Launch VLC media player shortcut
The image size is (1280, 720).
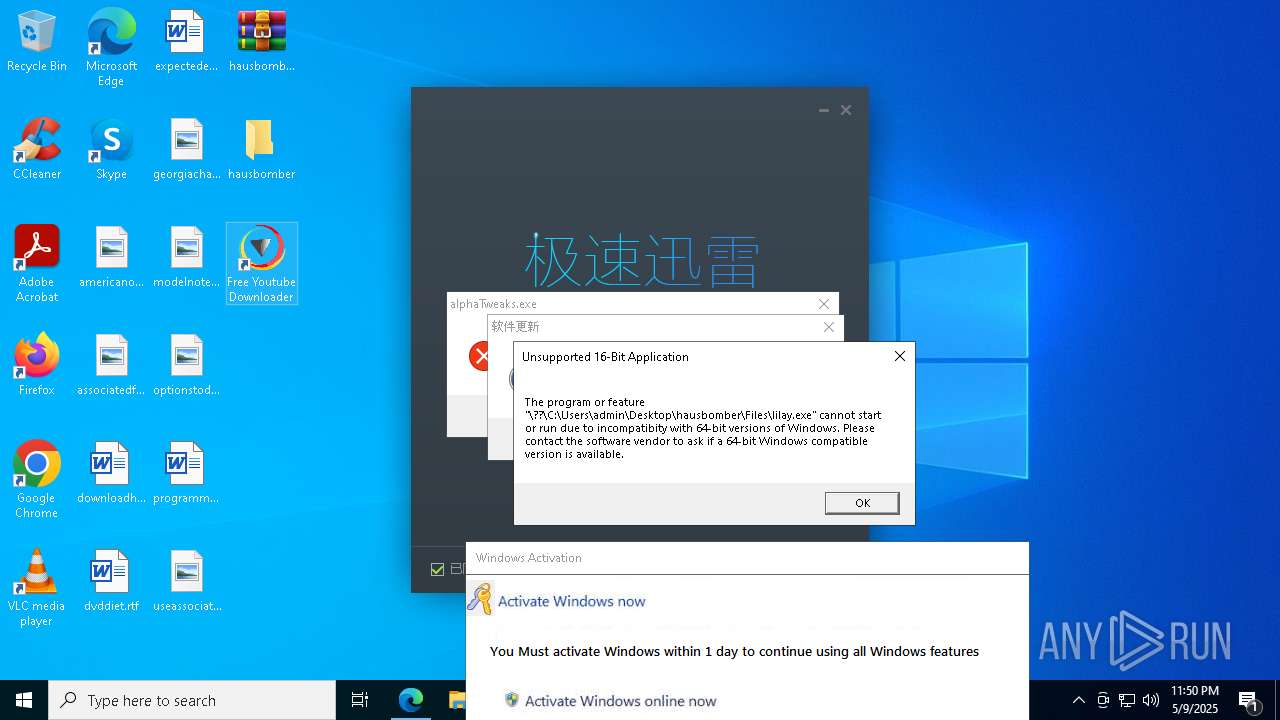tap(37, 588)
